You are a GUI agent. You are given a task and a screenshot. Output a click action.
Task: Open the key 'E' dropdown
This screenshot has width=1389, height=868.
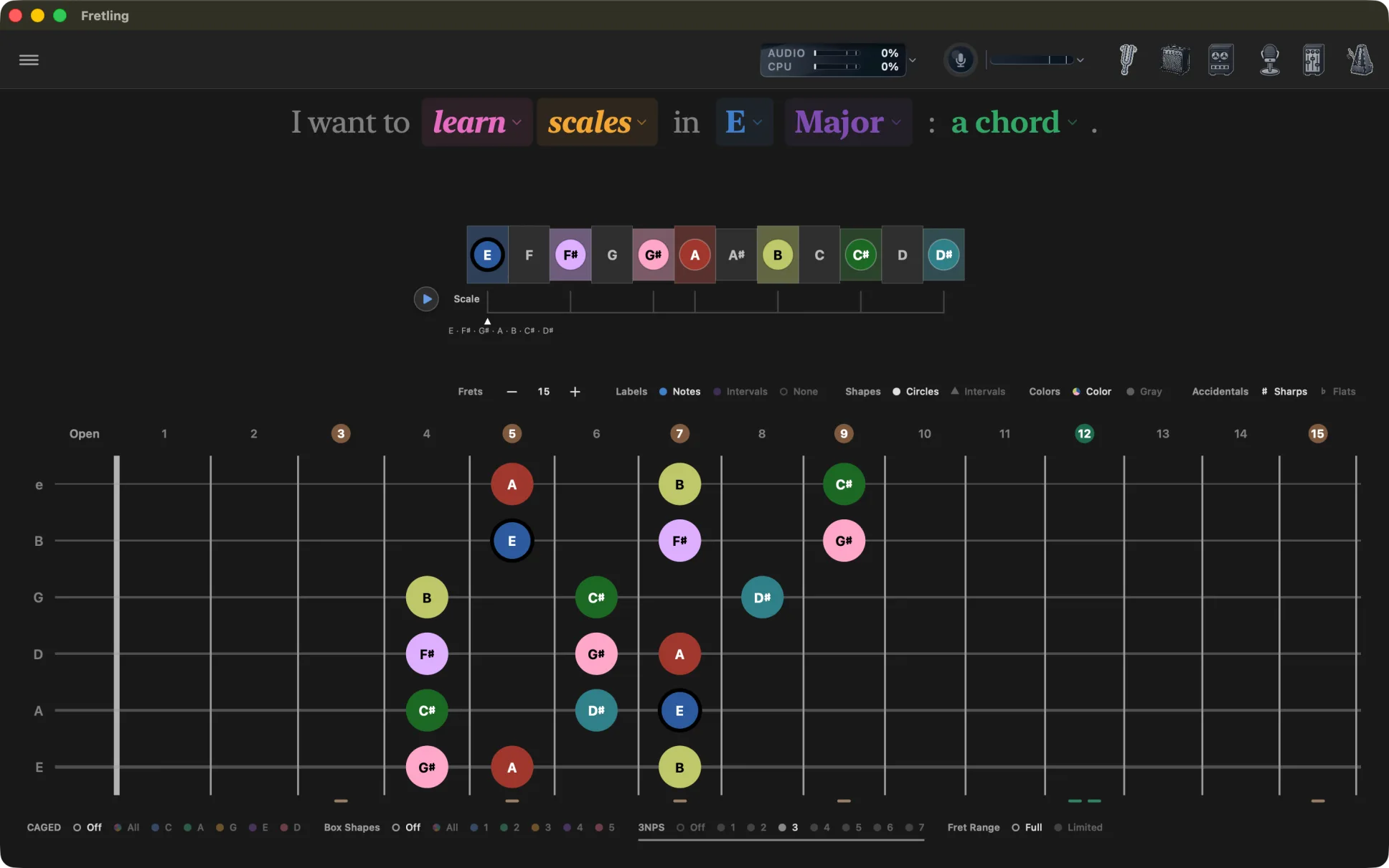(744, 123)
